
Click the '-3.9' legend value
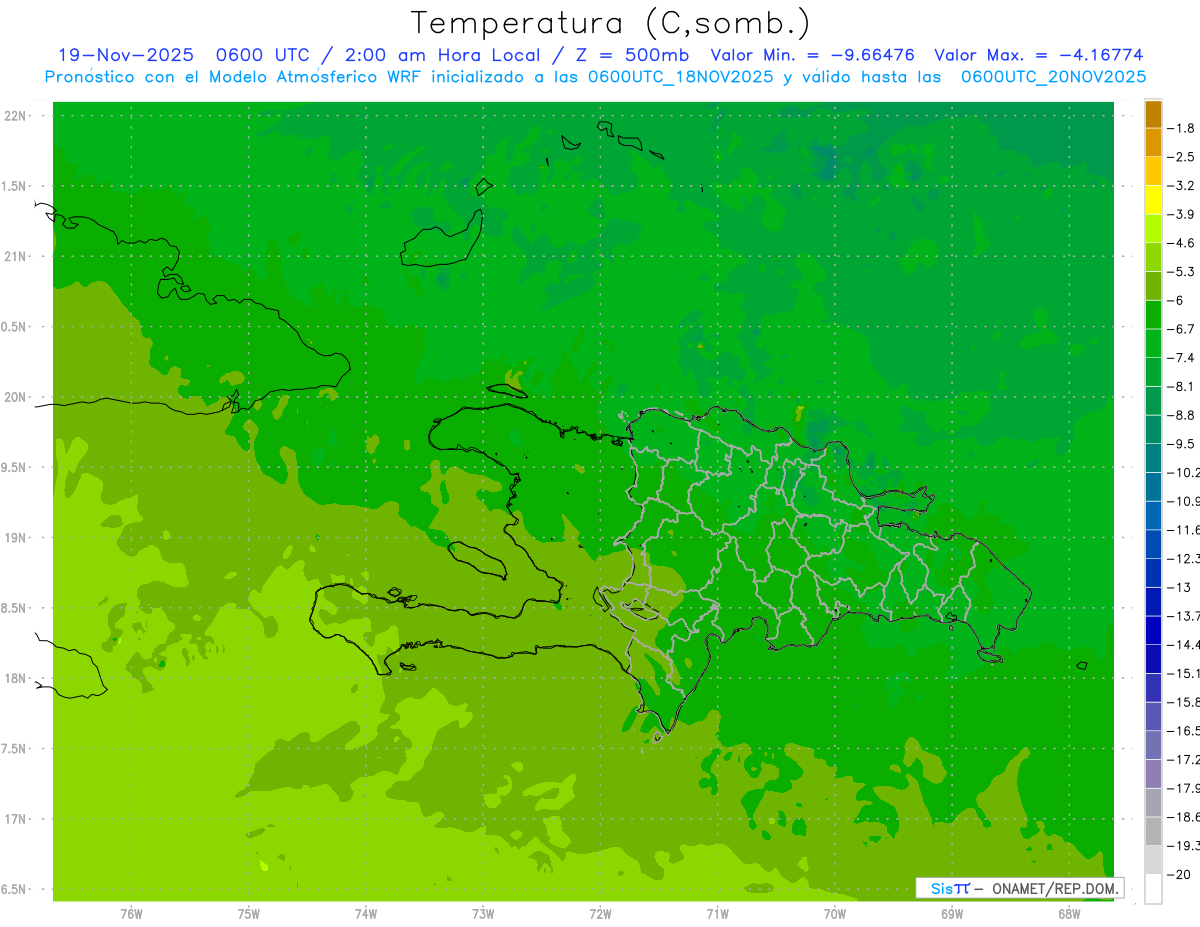[1181, 214]
